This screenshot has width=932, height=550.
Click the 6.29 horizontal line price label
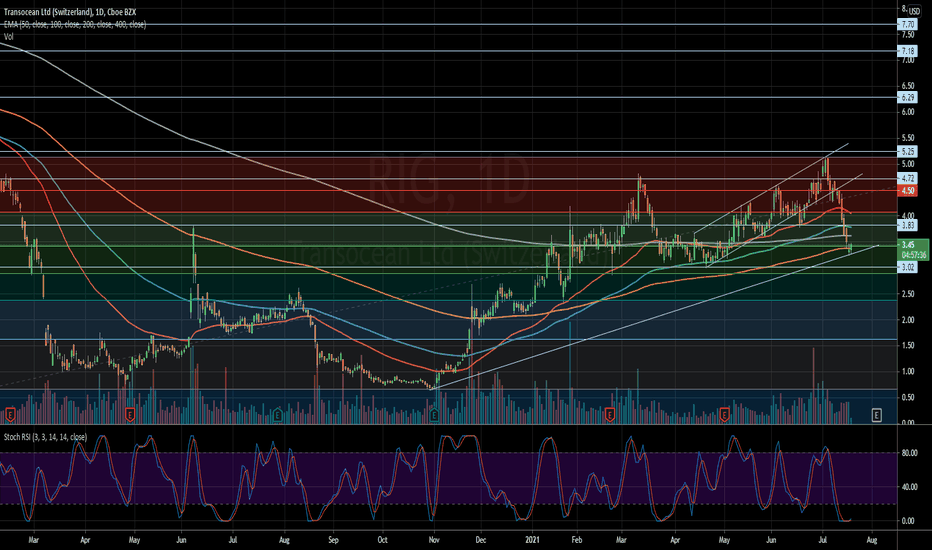pos(908,97)
